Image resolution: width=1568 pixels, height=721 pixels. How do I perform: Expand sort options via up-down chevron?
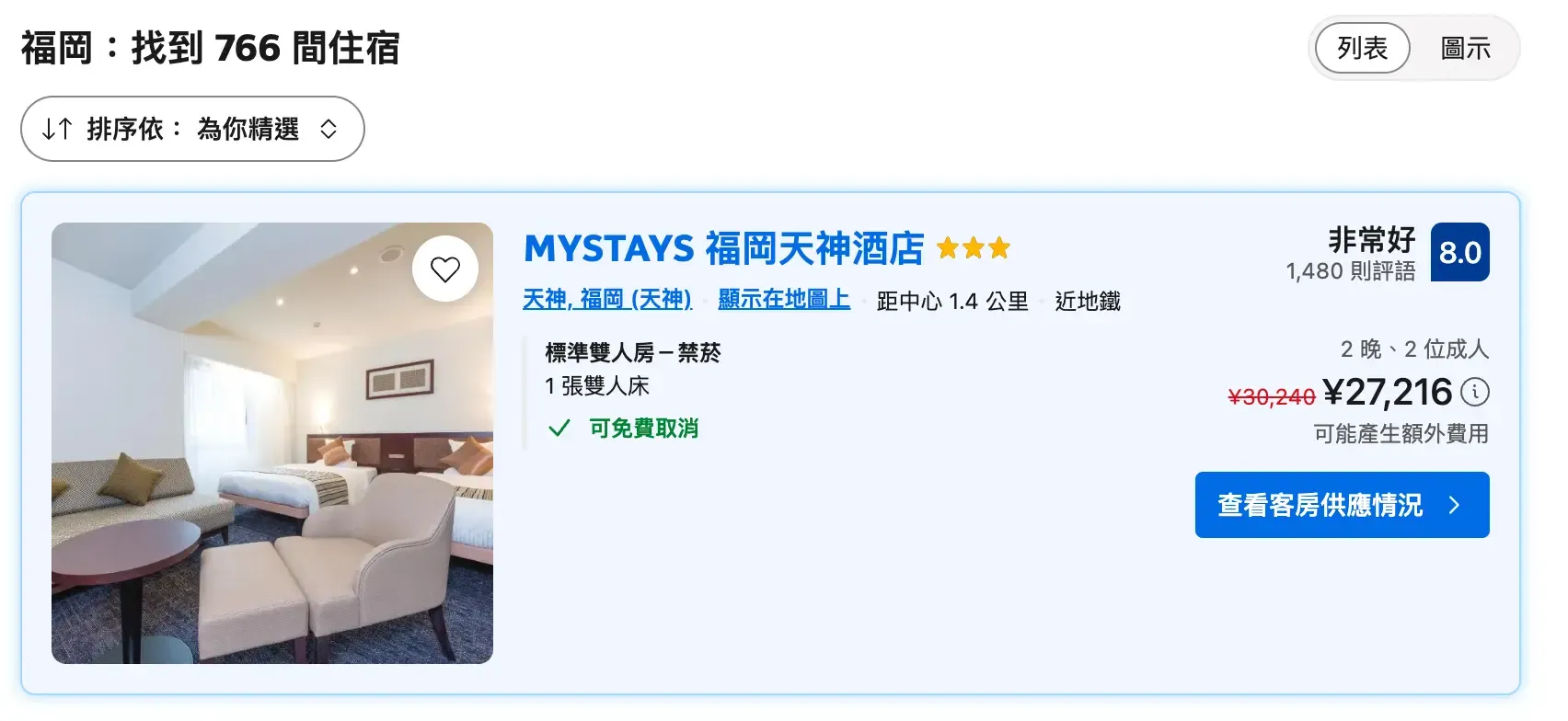click(x=329, y=129)
